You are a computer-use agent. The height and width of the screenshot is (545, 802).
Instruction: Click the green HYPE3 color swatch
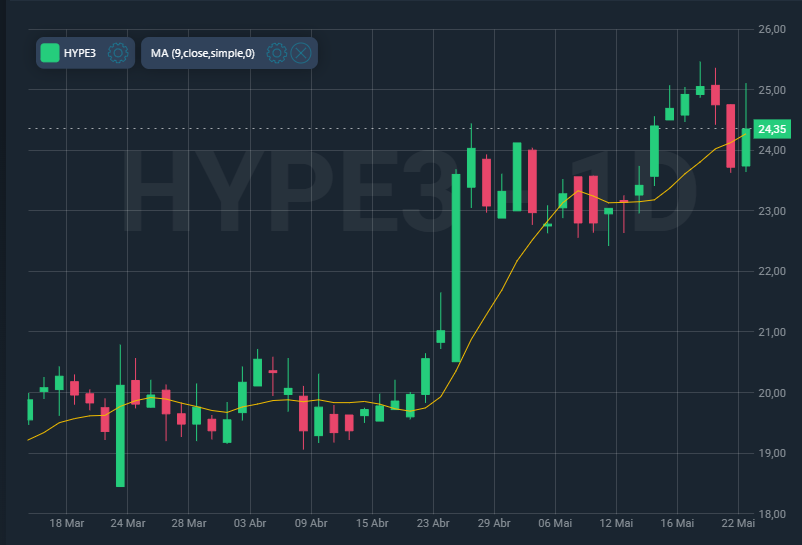click(x=50, y=53)
